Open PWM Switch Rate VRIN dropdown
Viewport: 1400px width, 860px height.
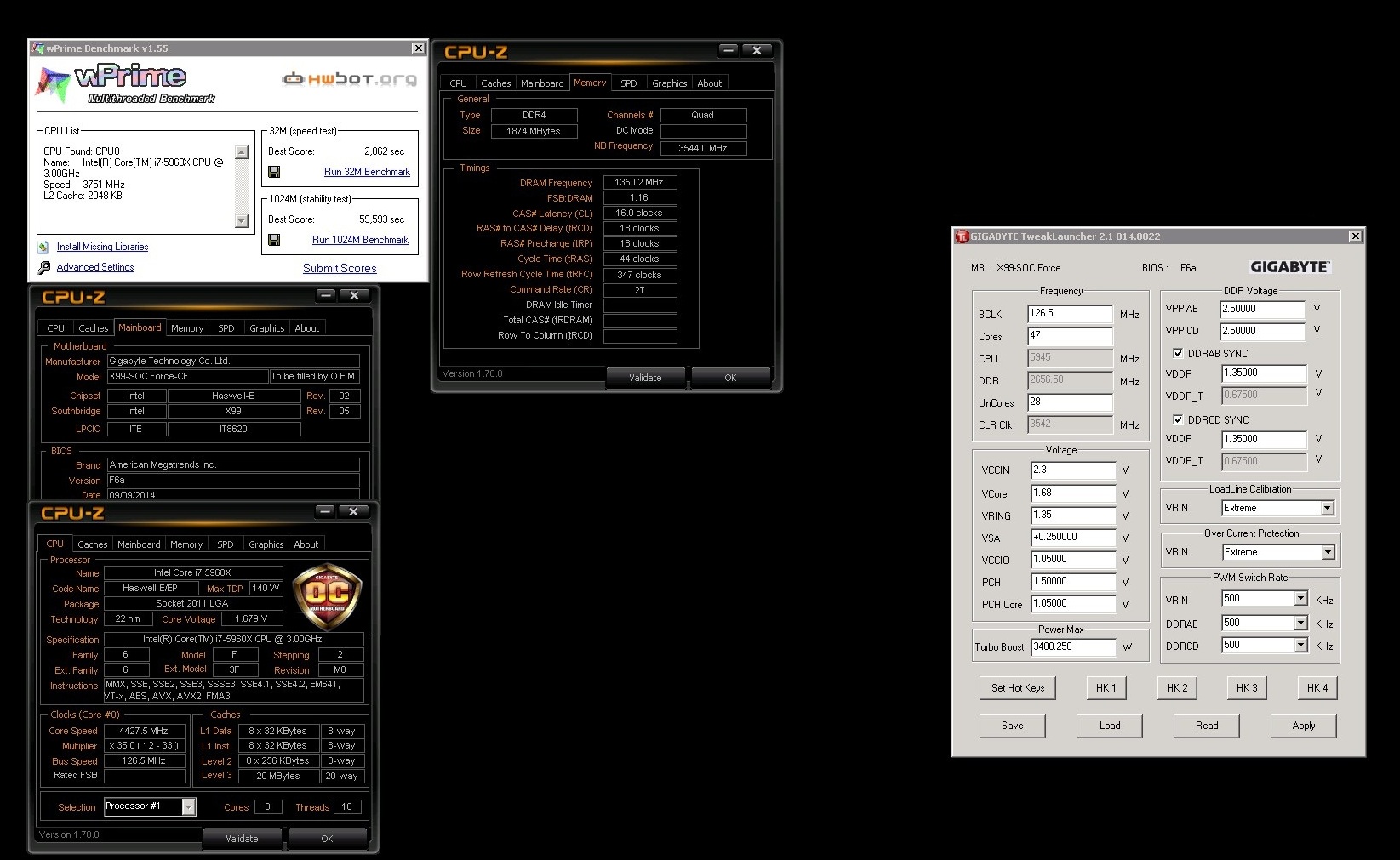click(x=1300, y=599)
